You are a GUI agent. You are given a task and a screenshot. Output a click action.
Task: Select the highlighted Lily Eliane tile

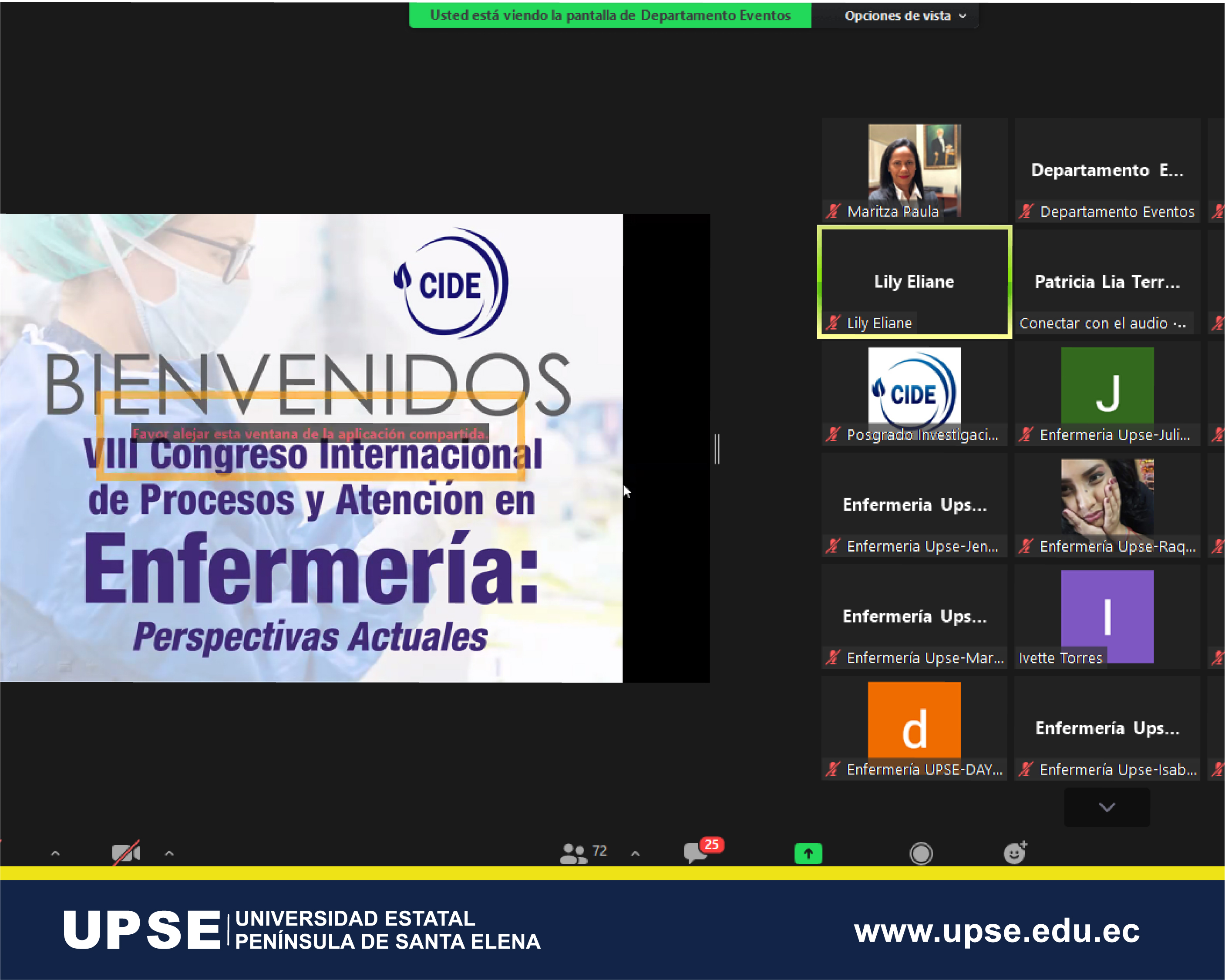pos(914,281)
